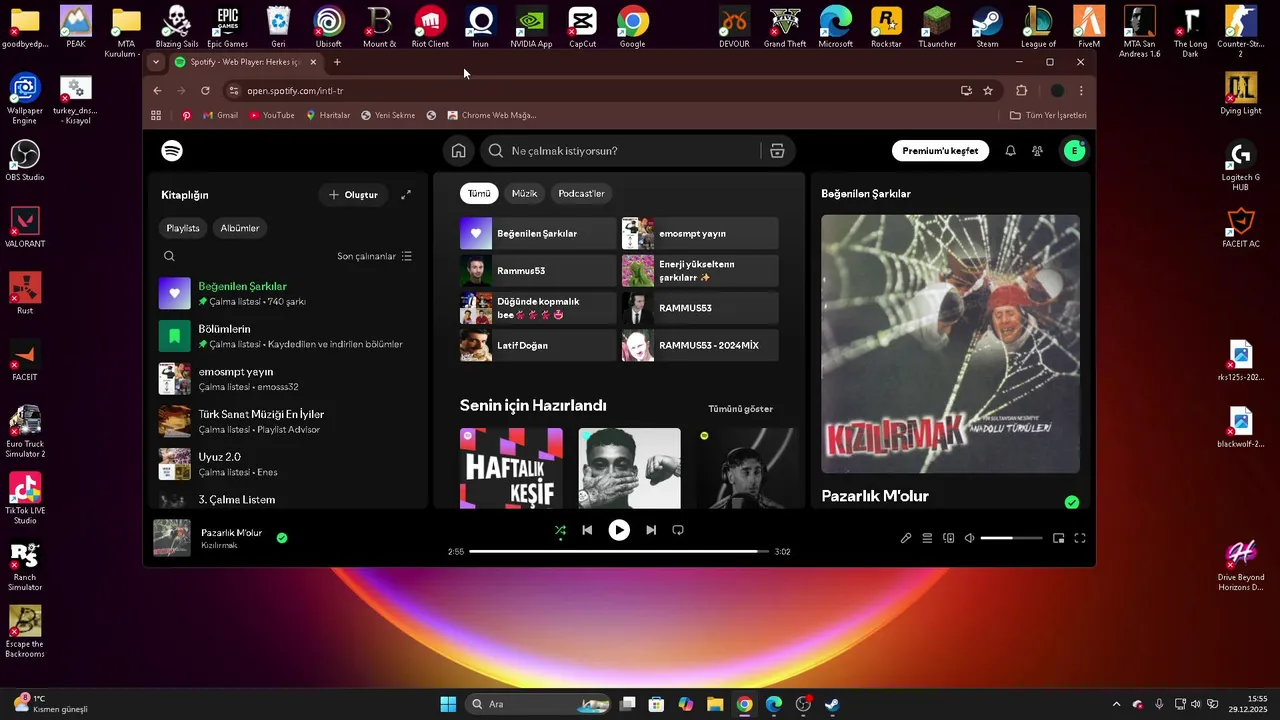Open the Windows taskbar Ara search box
Viewport: 1280px width, 720px height.
[x=538, y=704]
